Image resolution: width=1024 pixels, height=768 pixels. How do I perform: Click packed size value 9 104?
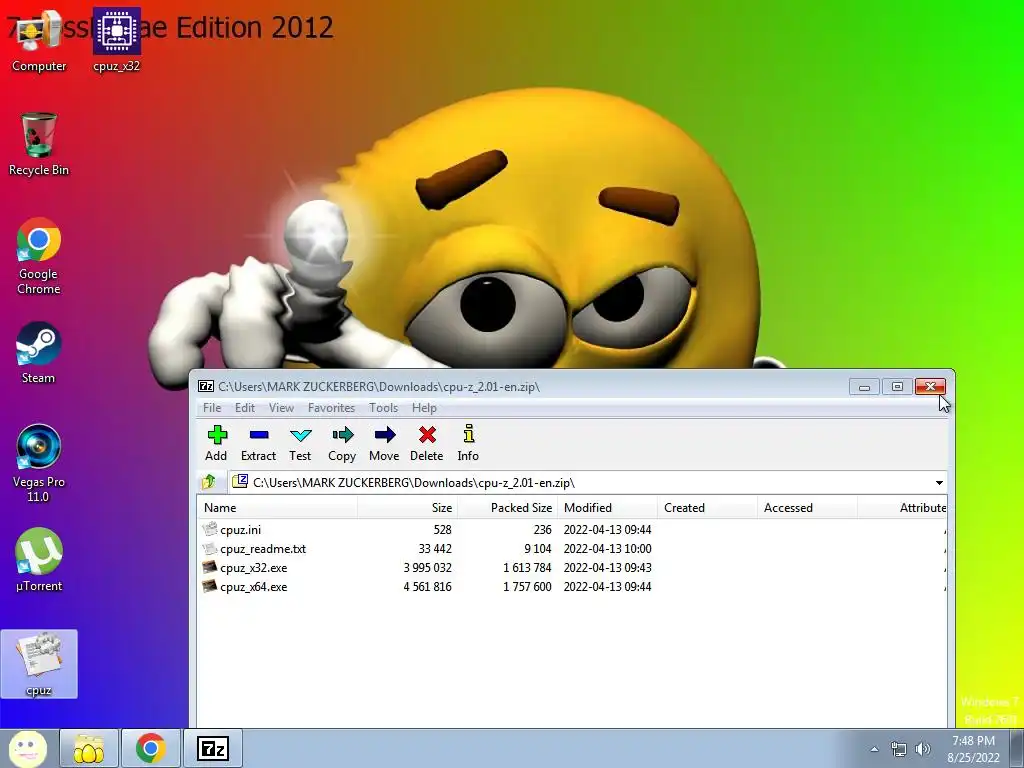click(x=537, y=549)
